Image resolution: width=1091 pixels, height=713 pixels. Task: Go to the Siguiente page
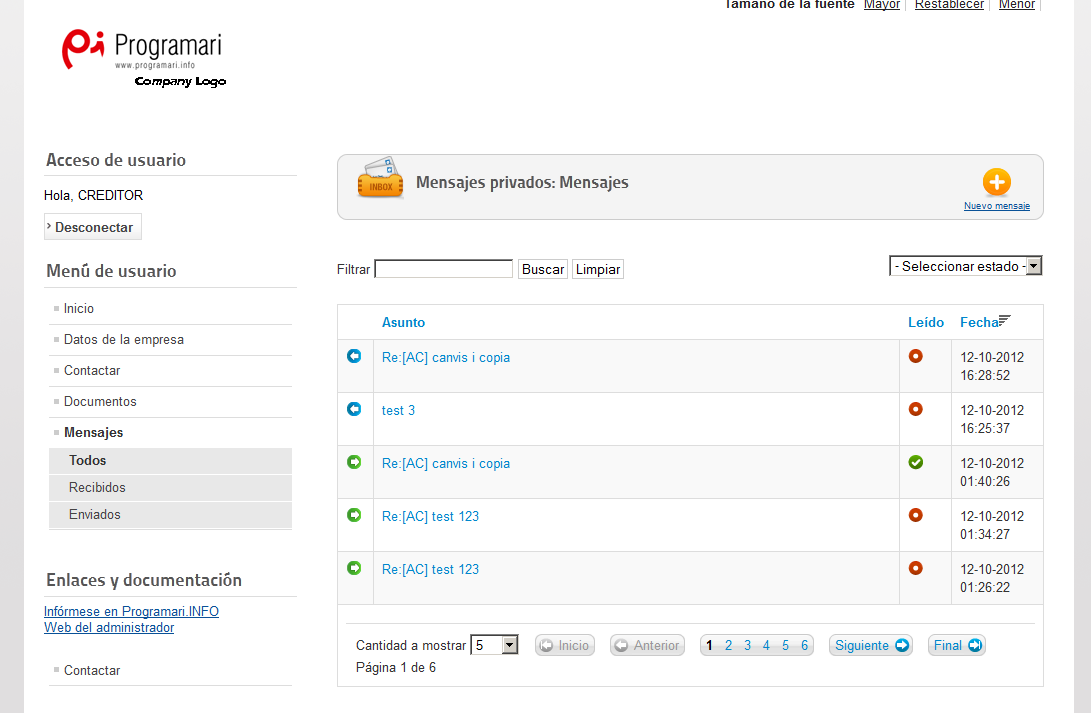(x=870, y=645)
